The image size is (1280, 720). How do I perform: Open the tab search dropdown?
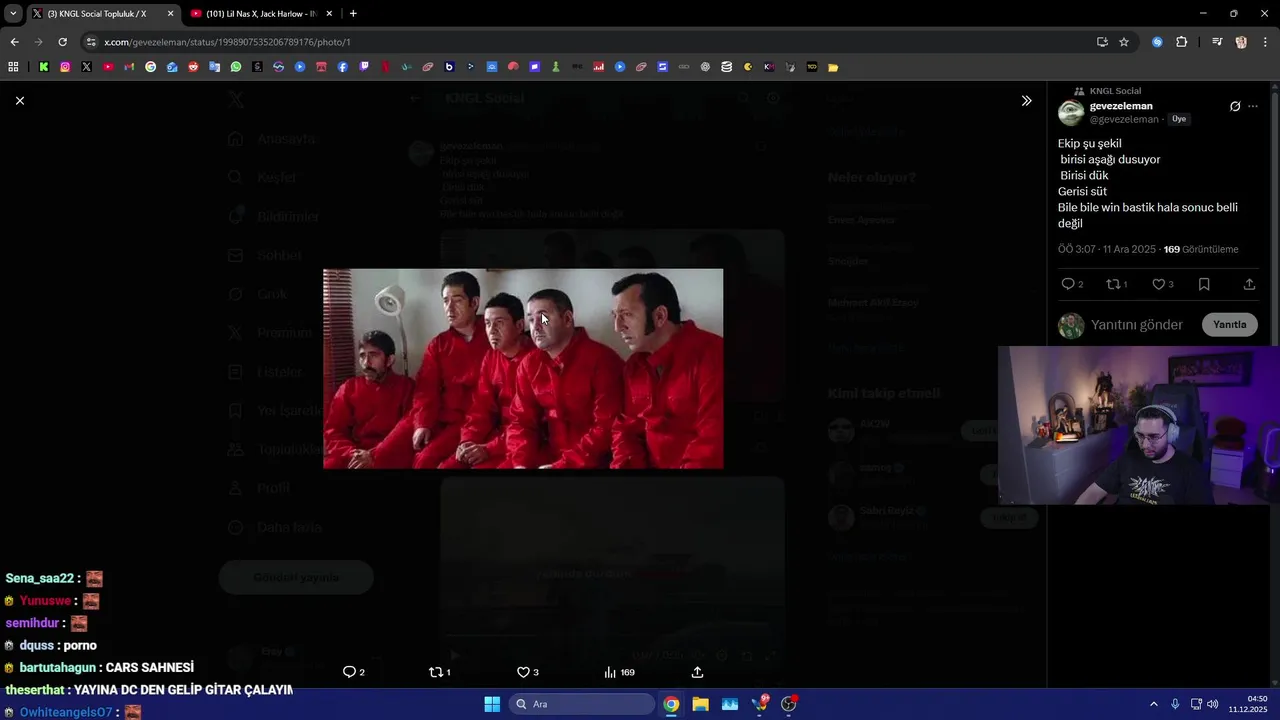pos(12,14)
